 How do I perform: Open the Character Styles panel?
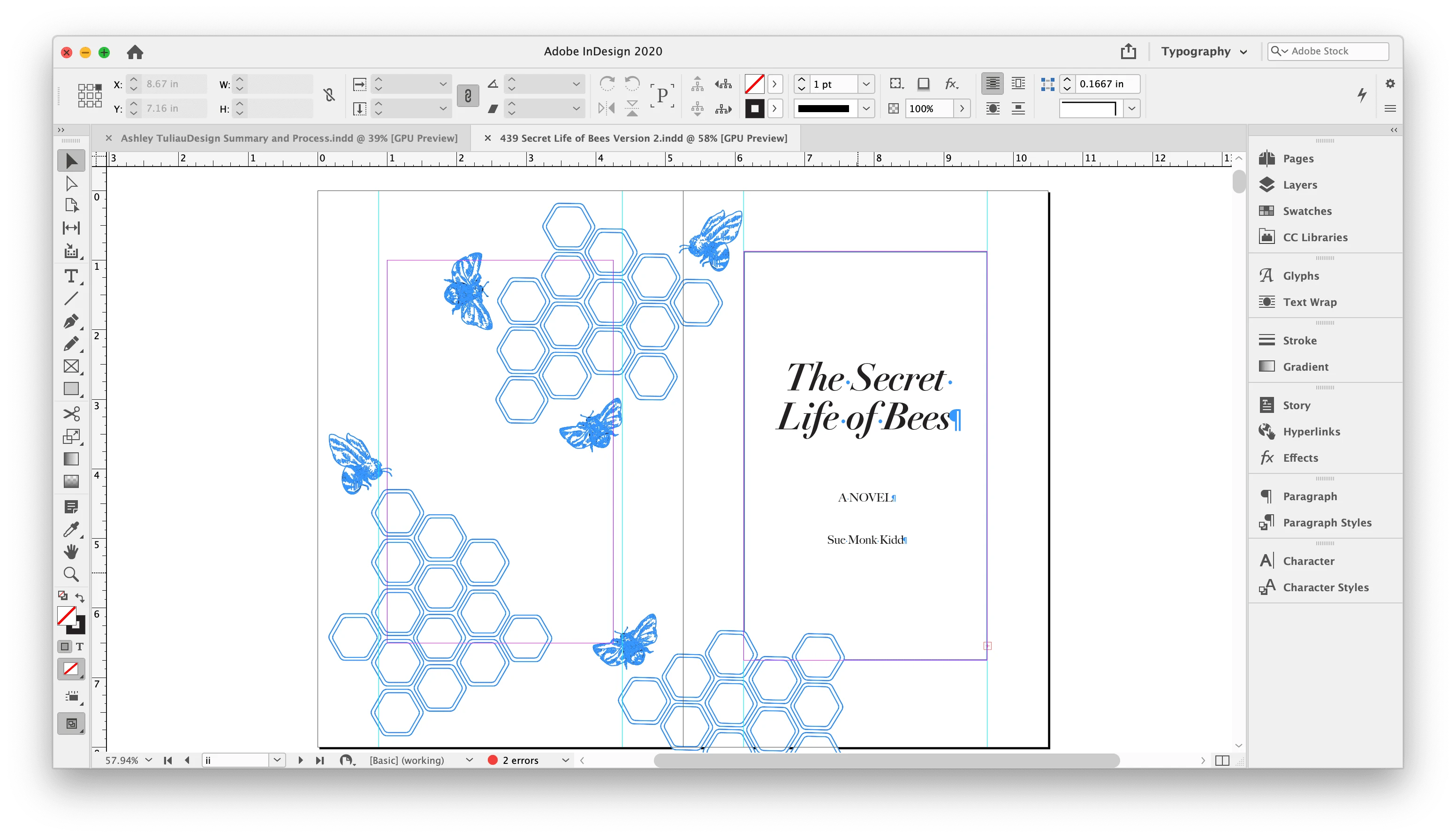pyautogui.click(x=1326, y=587)
